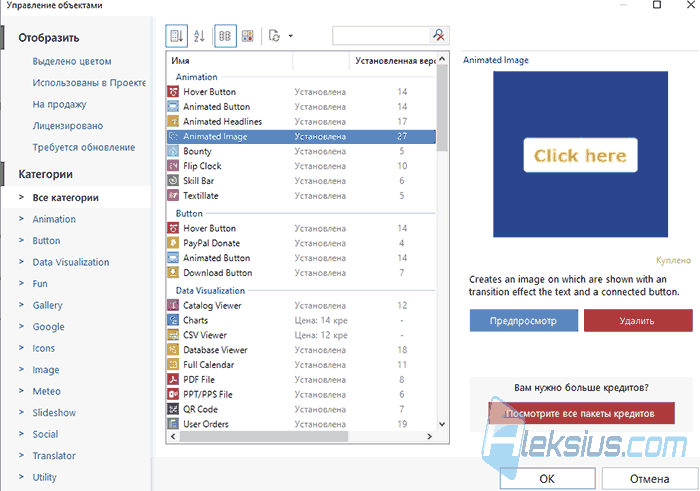Click the alphabetical sort icon in toolbar

199,36
